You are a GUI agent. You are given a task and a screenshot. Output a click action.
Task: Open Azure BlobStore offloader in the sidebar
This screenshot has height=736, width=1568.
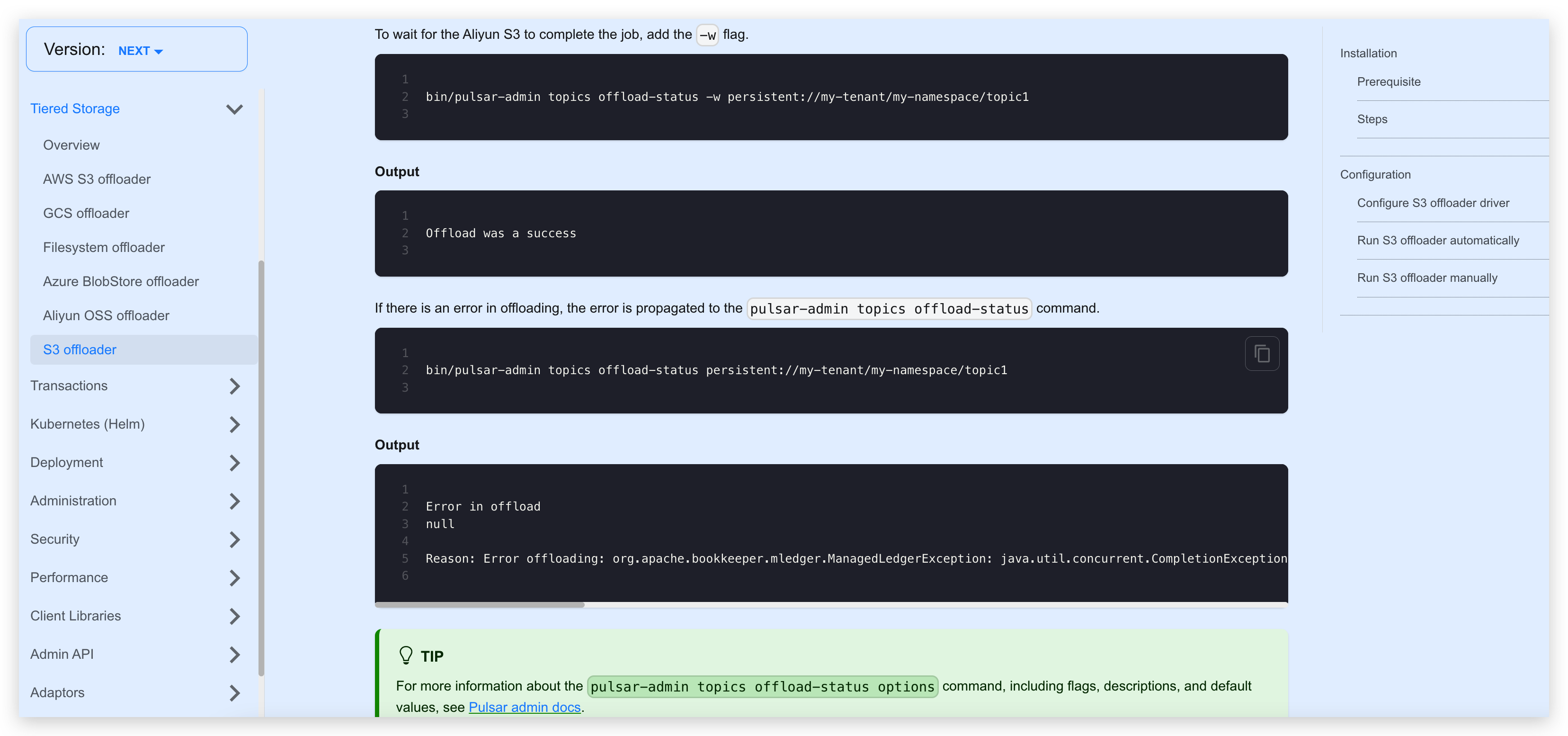121,281
